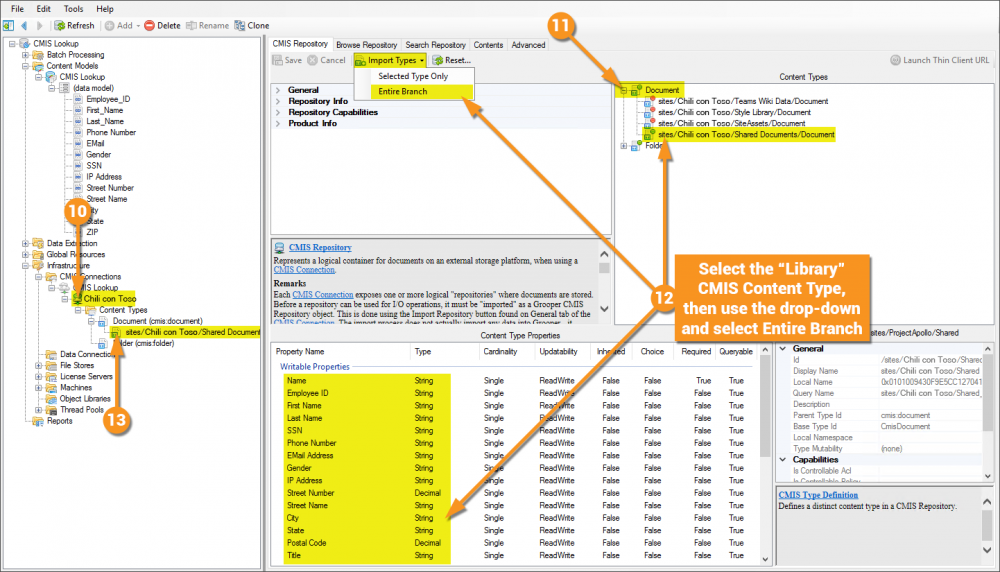Click the Launch Thin Client URL icon
This screenshot has height=572, width=1000.
tap(895, 60)
